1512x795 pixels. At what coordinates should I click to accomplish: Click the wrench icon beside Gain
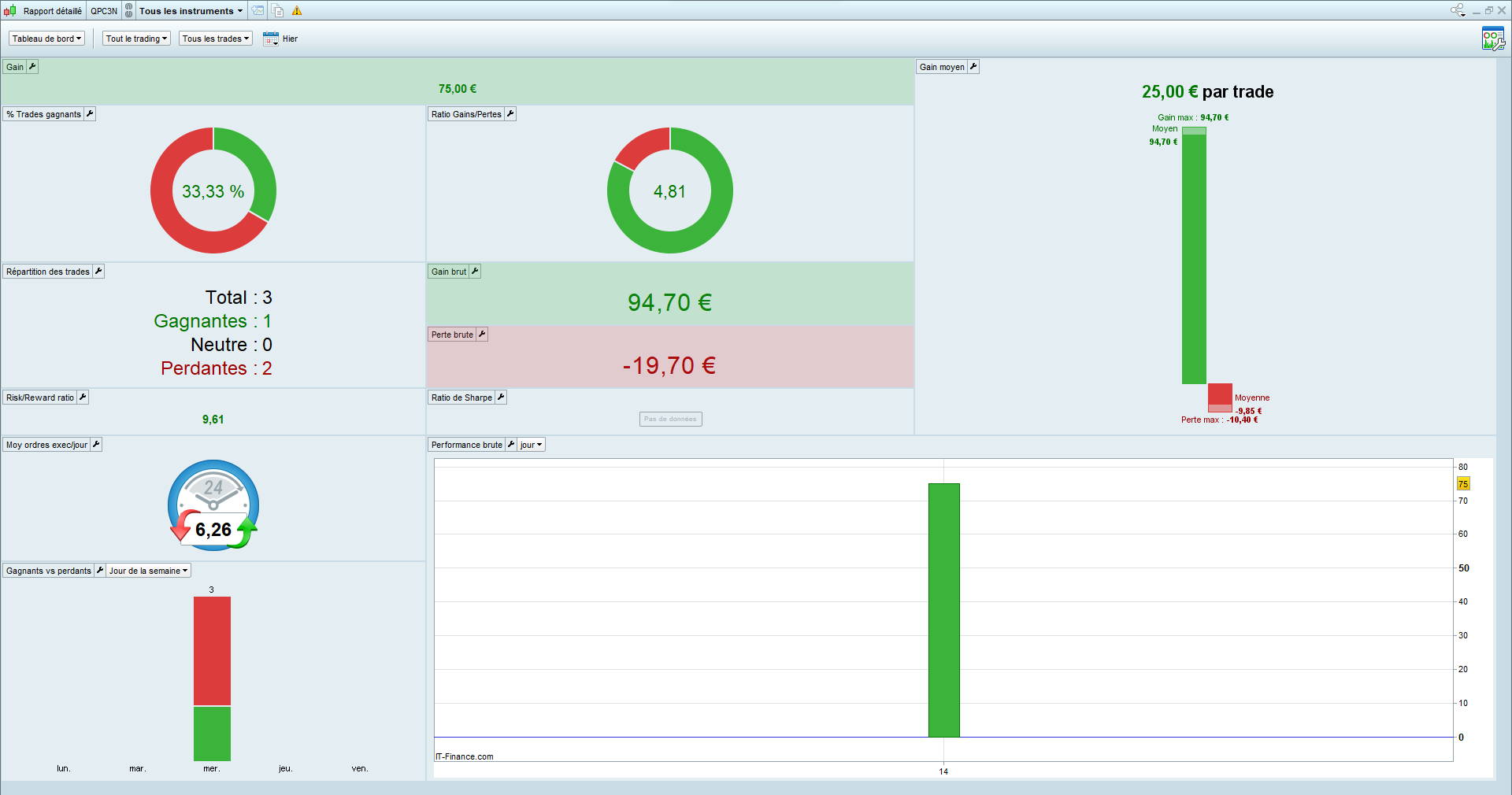32,67
